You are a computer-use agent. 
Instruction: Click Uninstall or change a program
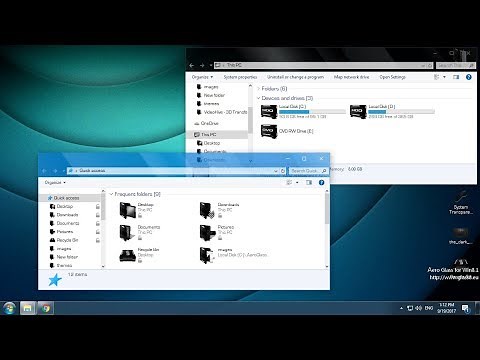tap(295, 77)
